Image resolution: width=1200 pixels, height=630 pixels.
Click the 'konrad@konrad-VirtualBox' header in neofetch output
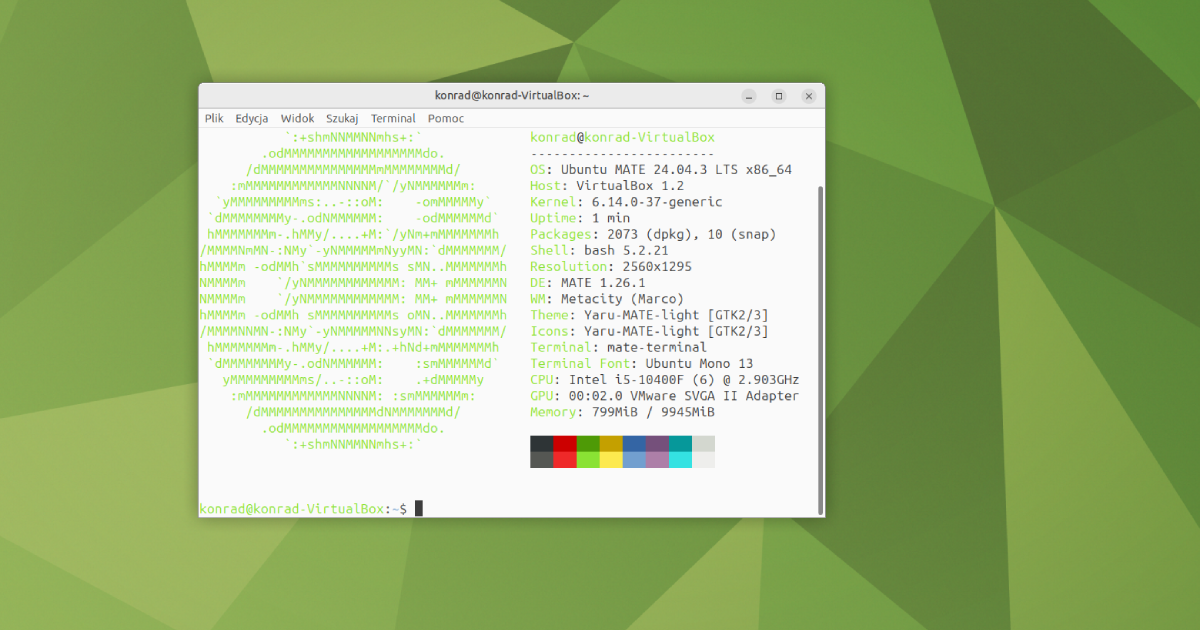point(622,137)
